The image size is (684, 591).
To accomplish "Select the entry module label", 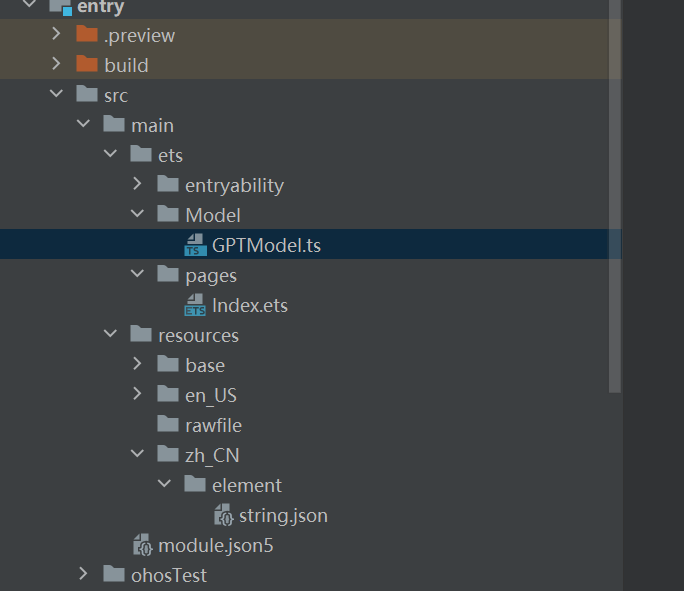I will [x=101, y=8].
